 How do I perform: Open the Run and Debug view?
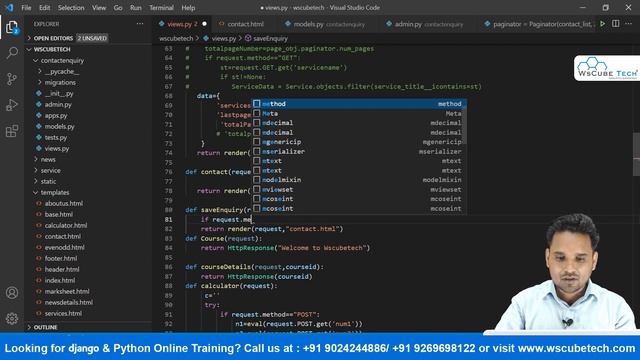coord(12,105)
